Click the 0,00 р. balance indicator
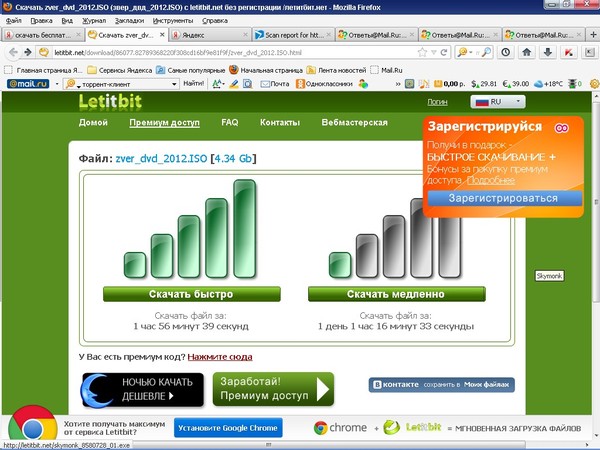This screenshot has width=600, height=450. point(449,83)
